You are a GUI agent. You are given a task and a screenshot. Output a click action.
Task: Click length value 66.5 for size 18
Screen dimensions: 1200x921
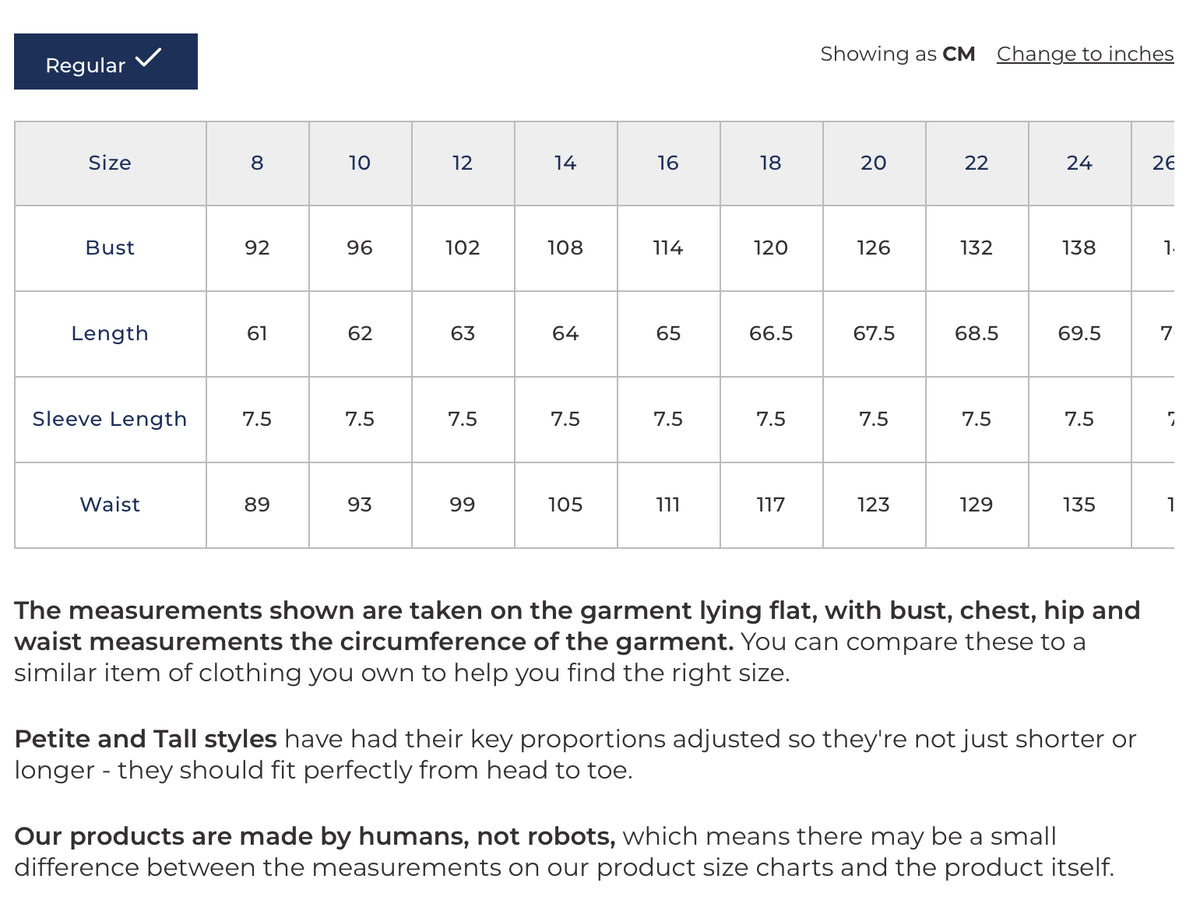(771, 334)
